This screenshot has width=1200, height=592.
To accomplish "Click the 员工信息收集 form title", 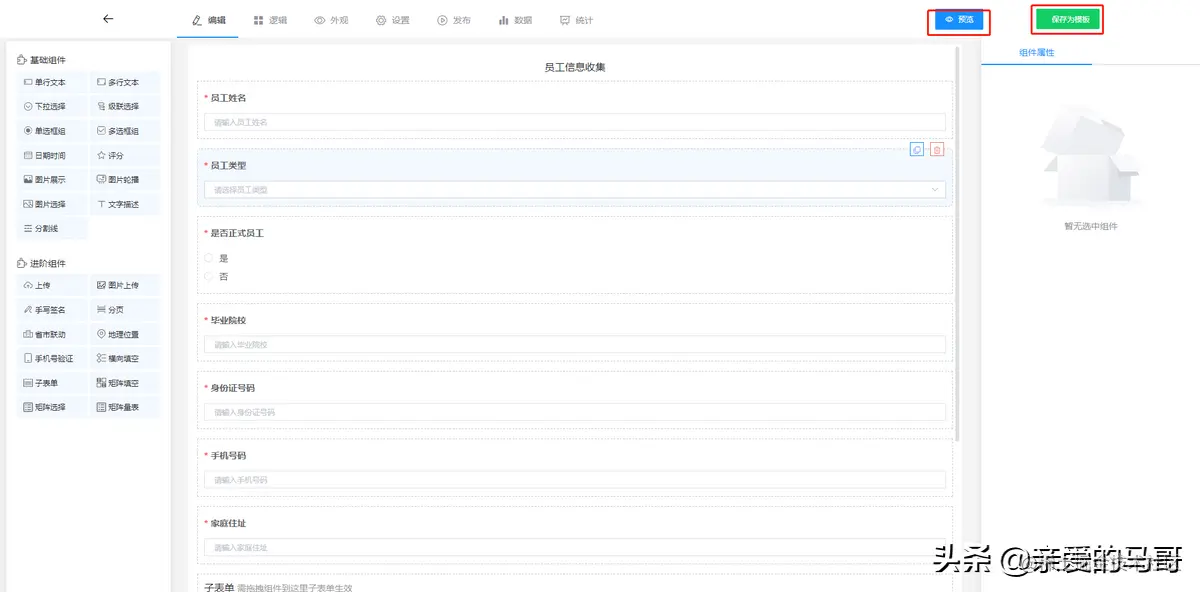I will click(575, 67).
